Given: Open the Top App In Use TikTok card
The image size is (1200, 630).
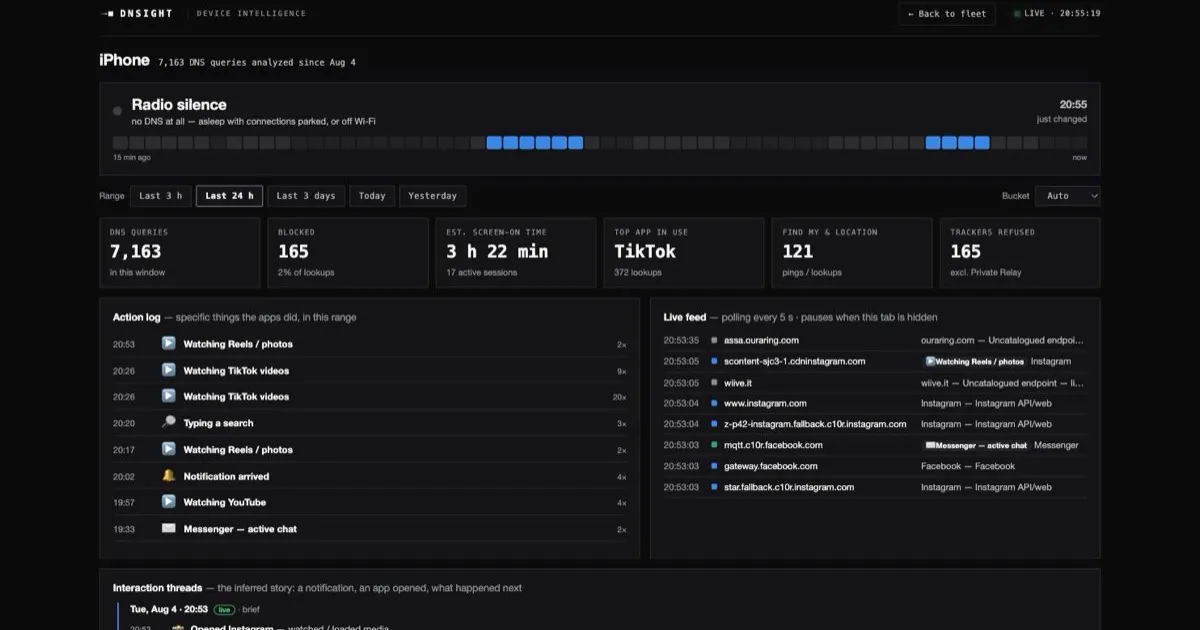Looking at the screenshot, I should 684,253.
